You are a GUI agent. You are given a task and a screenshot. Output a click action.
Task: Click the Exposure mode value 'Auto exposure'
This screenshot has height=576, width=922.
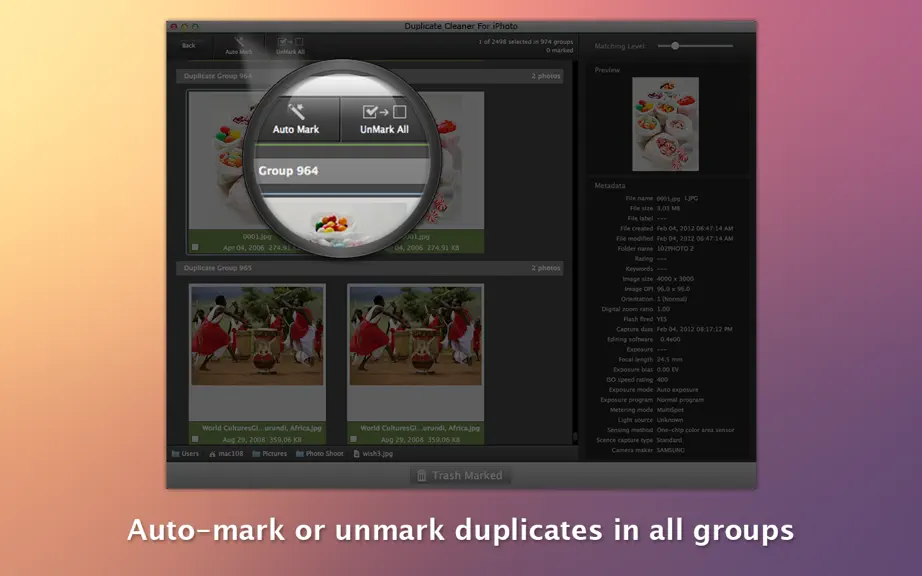point(677,390)
